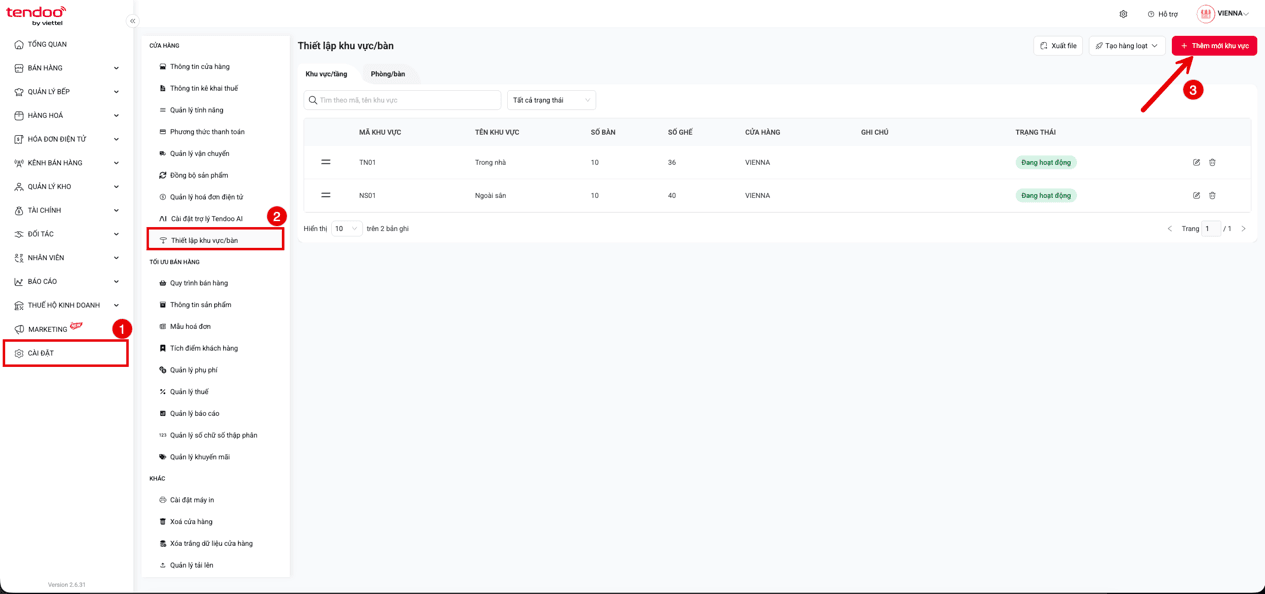Click the VIENNA store avatar icon
Image resolution: width=1265 pixels, height=594 pixels.
(x=1206, y=14)
